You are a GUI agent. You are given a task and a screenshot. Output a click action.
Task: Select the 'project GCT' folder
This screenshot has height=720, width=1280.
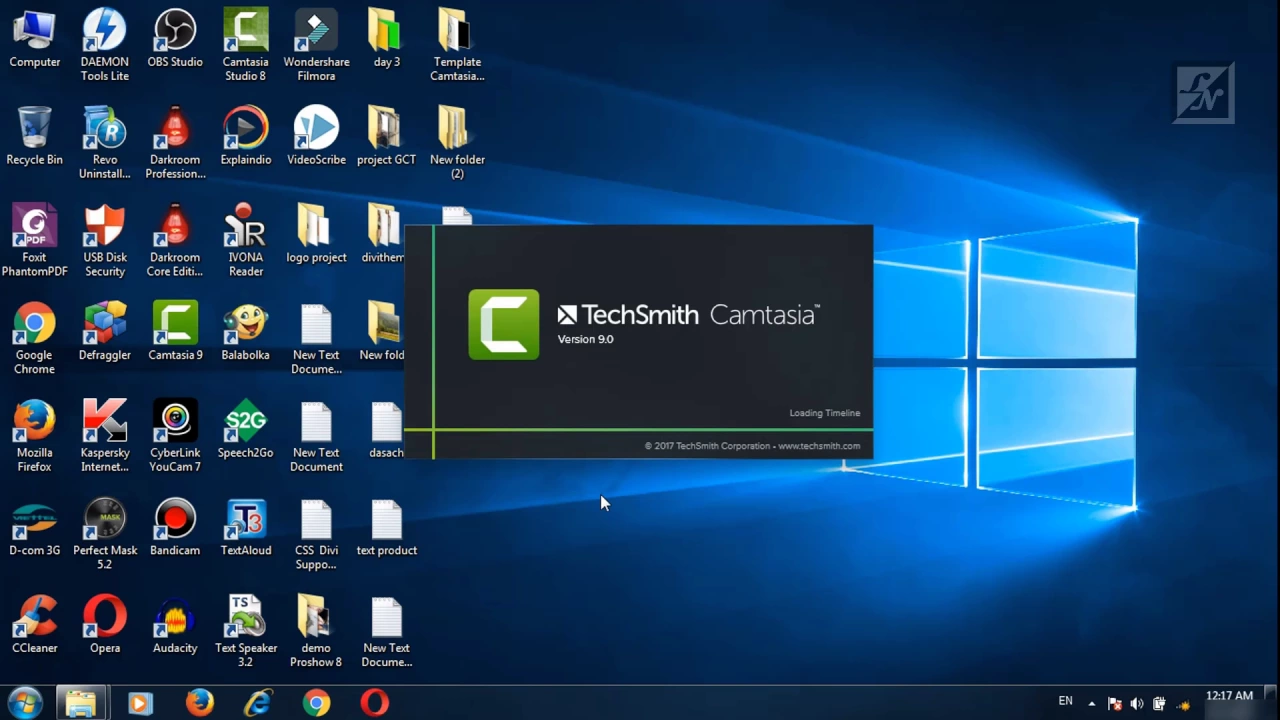click(387, 137)
